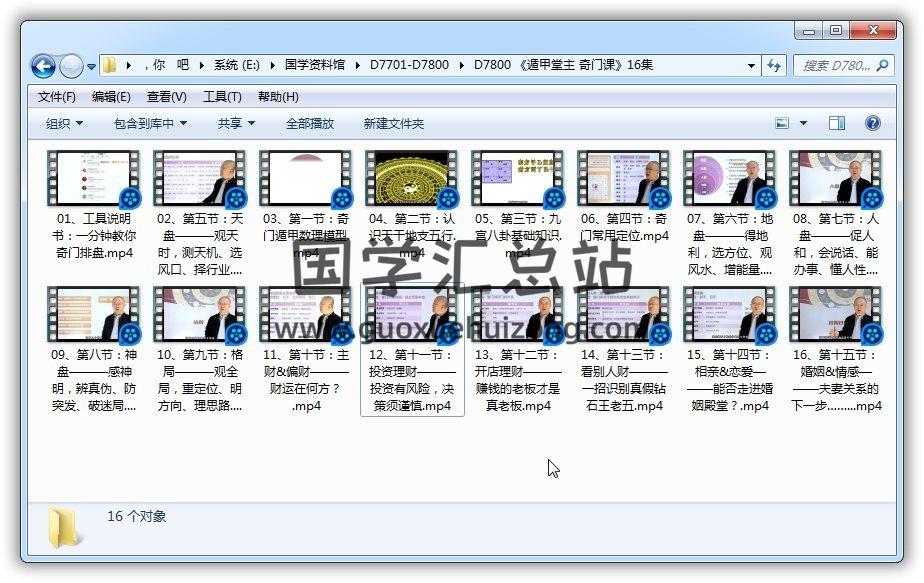Select video 08、第七节：人盘

836,213
